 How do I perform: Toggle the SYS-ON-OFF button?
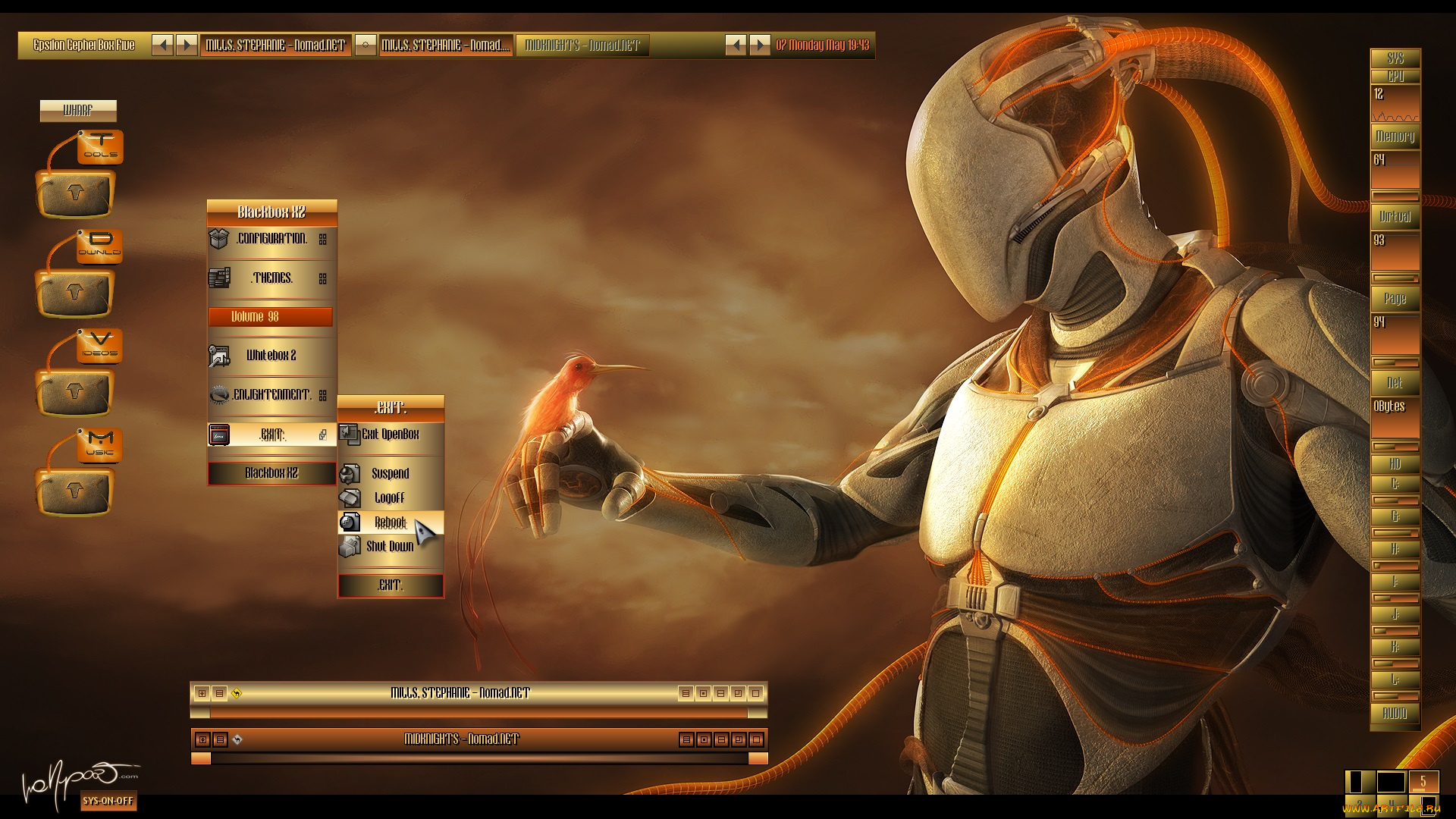[108, 801]
